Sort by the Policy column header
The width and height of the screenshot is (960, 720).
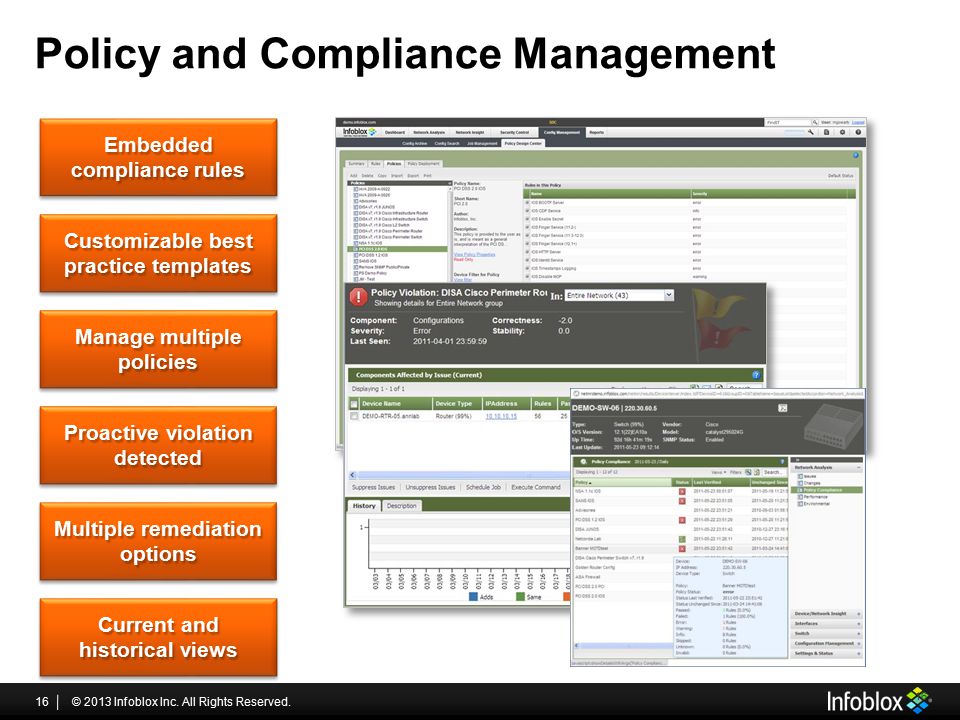pos(622,482)
